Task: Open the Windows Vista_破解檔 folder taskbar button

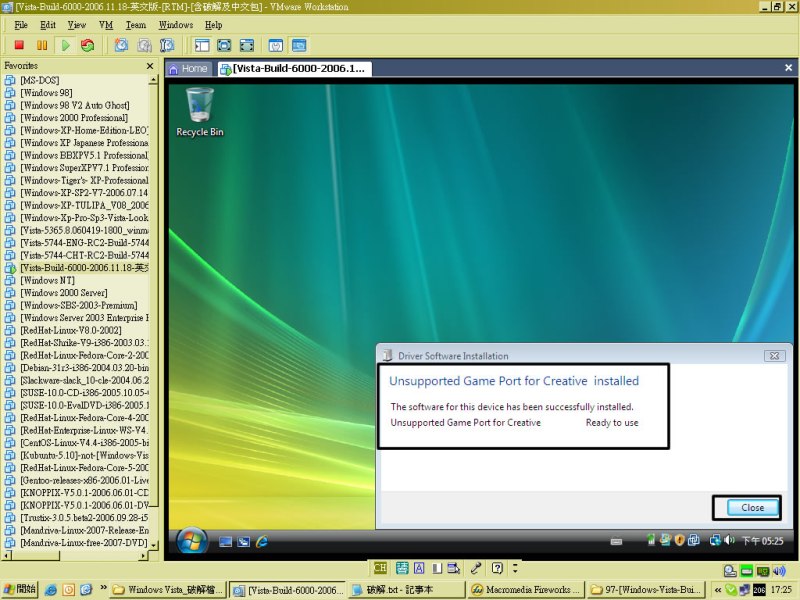Action: (168, 590)
